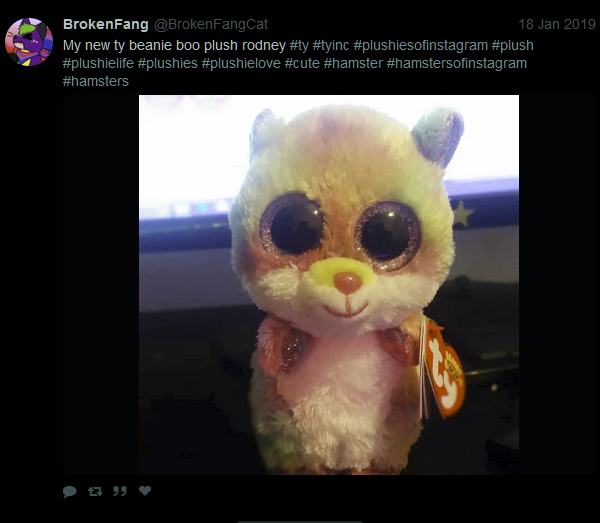Like the tweet with the heart icon

click(145, 490)
